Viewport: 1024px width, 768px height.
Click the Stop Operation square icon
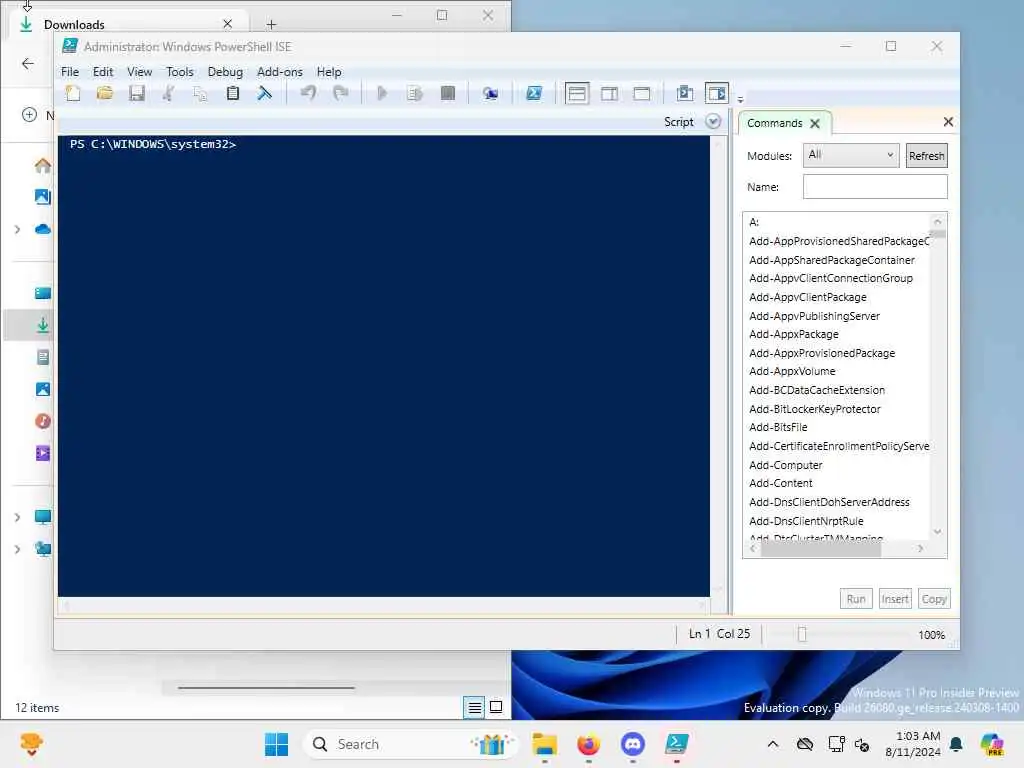click(x=447, y=93)
